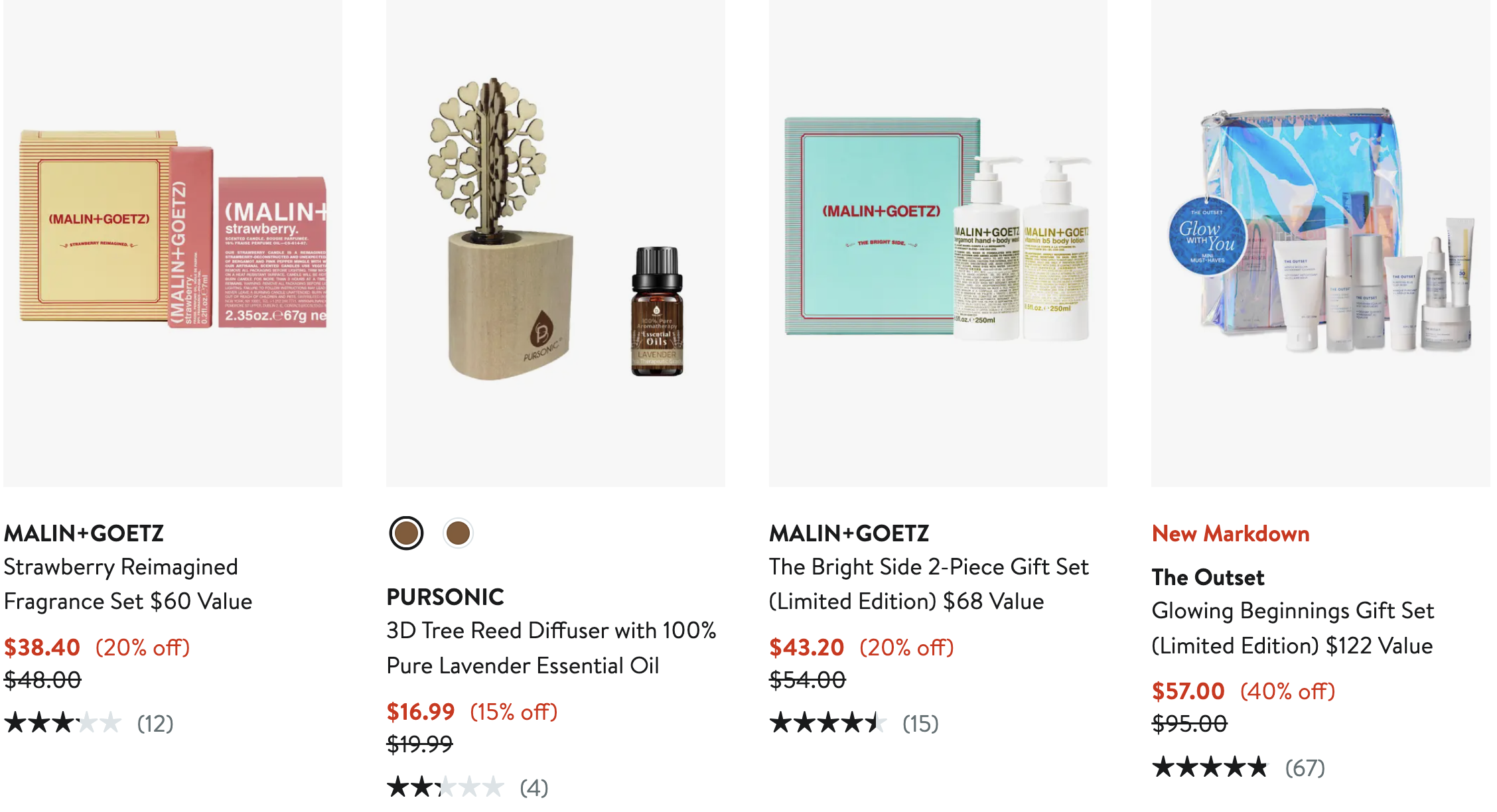Select the first, selected brown color swatch

point(406,533)
